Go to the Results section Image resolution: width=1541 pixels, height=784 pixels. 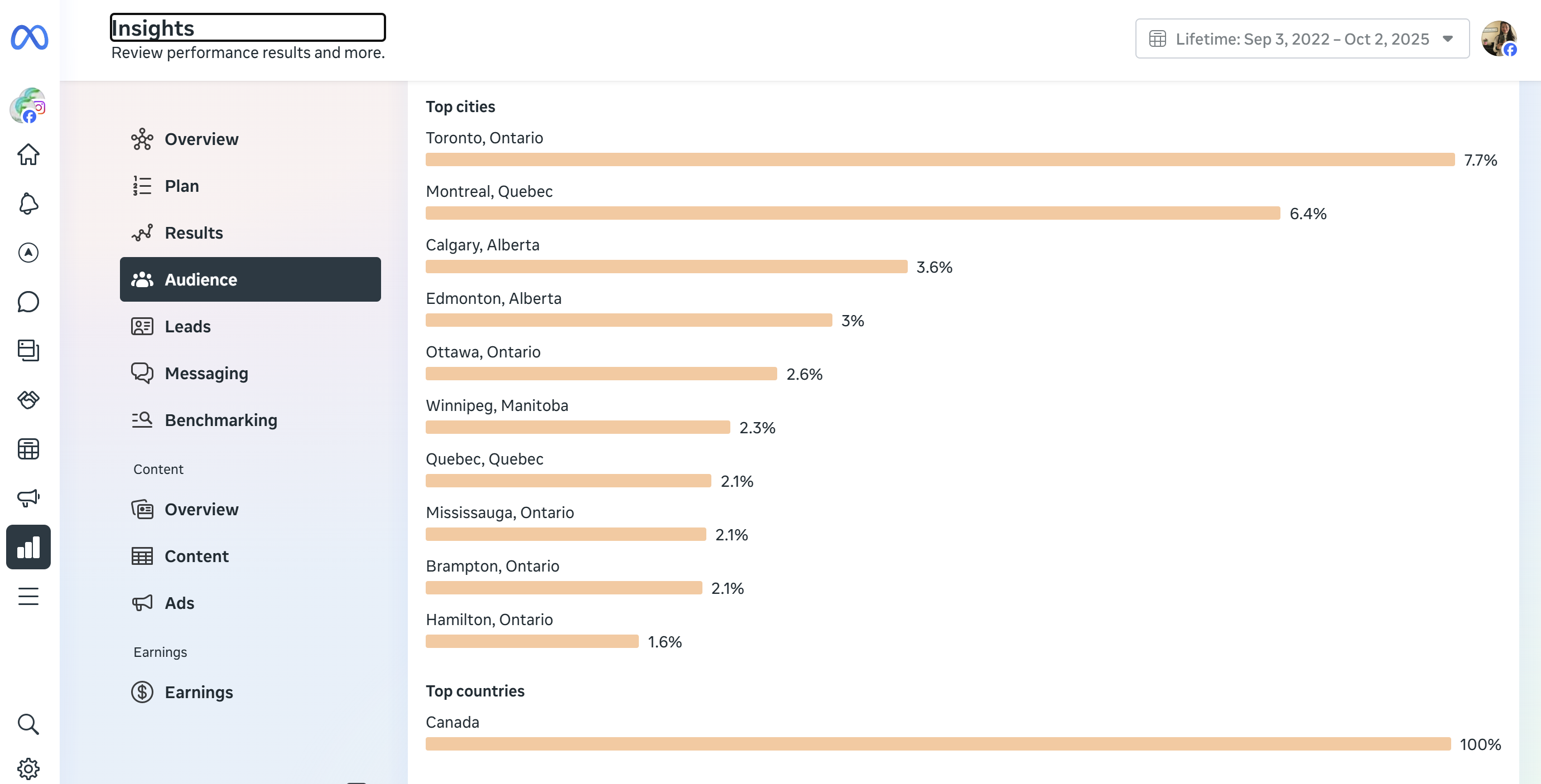click(193, 233)
